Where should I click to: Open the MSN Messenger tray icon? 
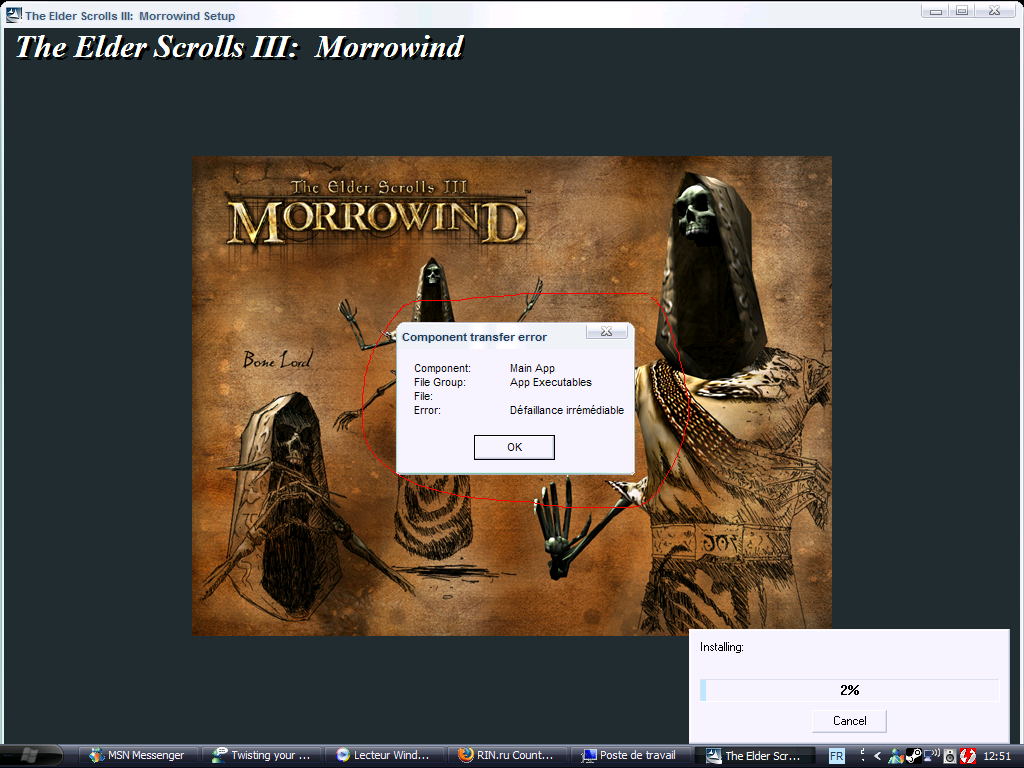[895, 756]
